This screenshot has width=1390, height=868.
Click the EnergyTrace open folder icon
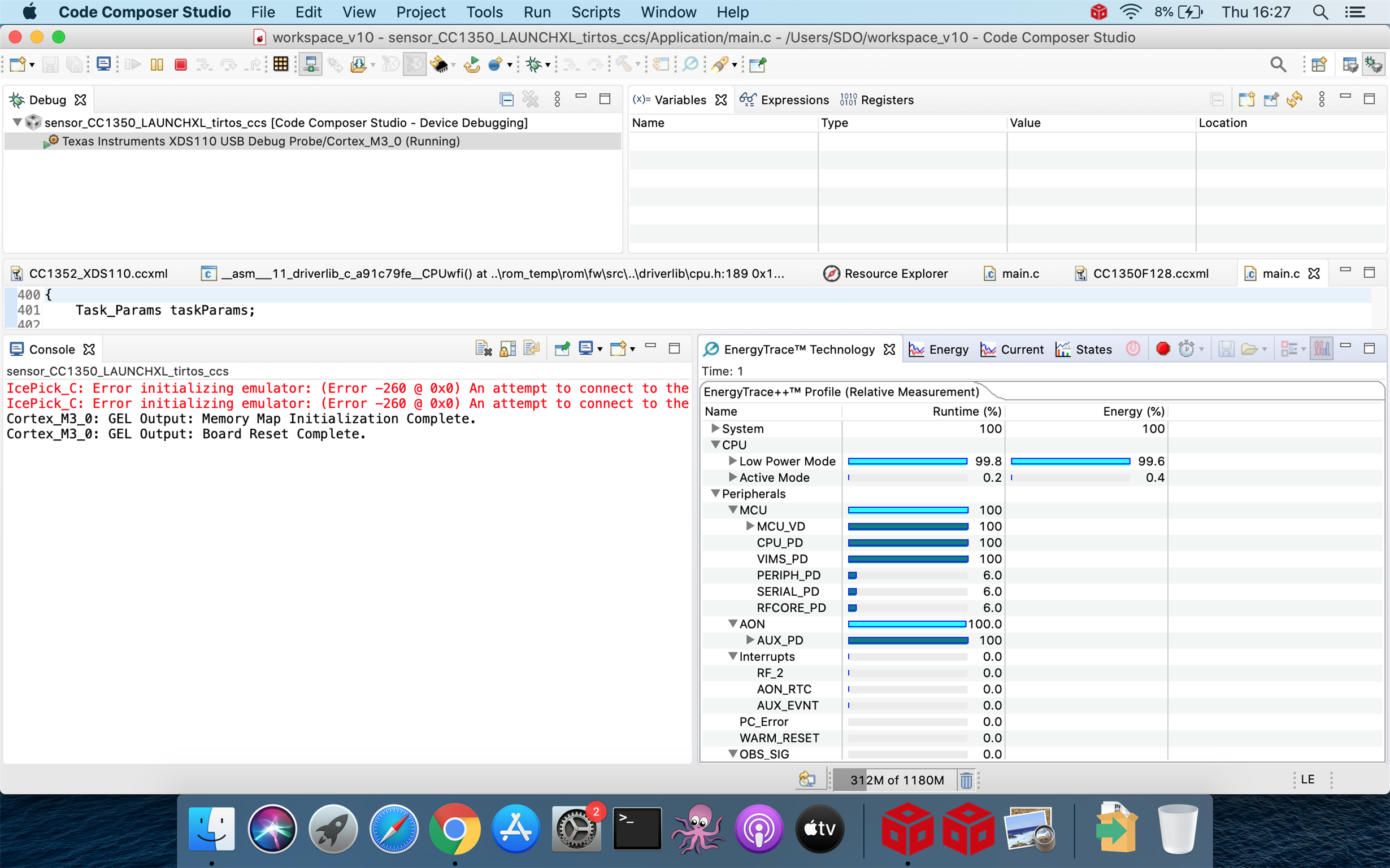point(1249,348)
